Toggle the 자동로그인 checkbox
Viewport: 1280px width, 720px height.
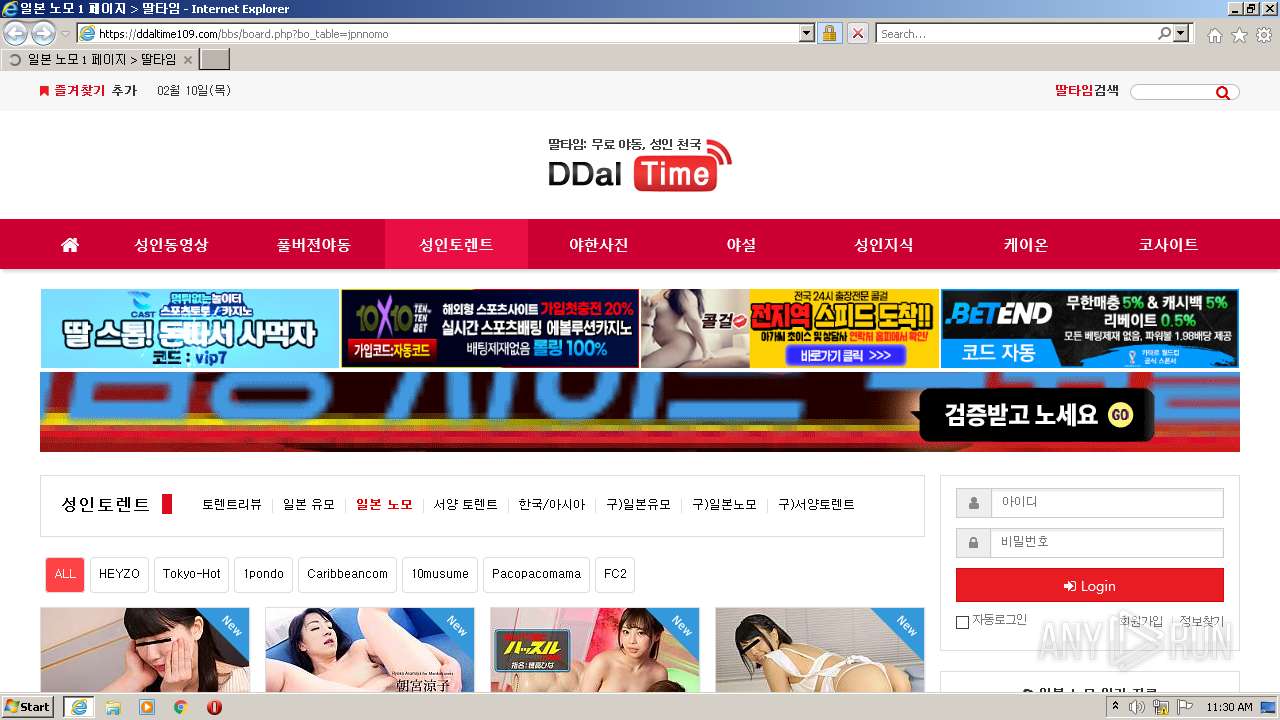(x=962, y=622)
